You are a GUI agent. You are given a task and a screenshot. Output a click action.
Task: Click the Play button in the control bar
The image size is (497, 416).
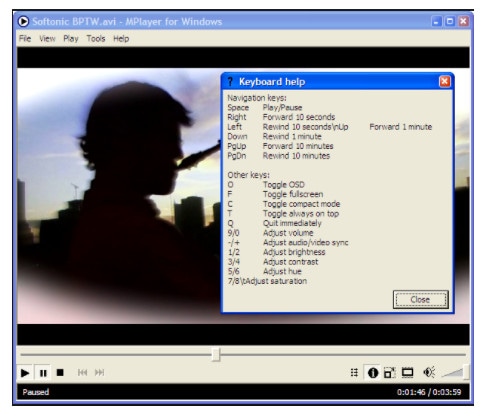pyautogui.click(x=25, y=373)
